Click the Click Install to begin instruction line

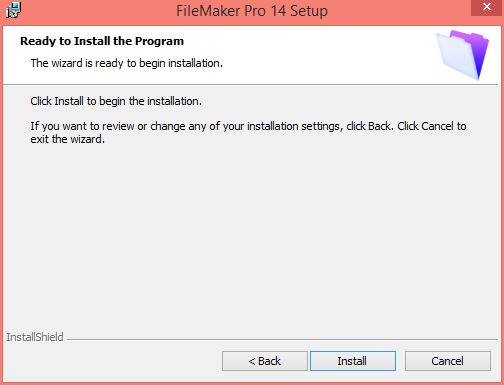click(x=116, y=101)
